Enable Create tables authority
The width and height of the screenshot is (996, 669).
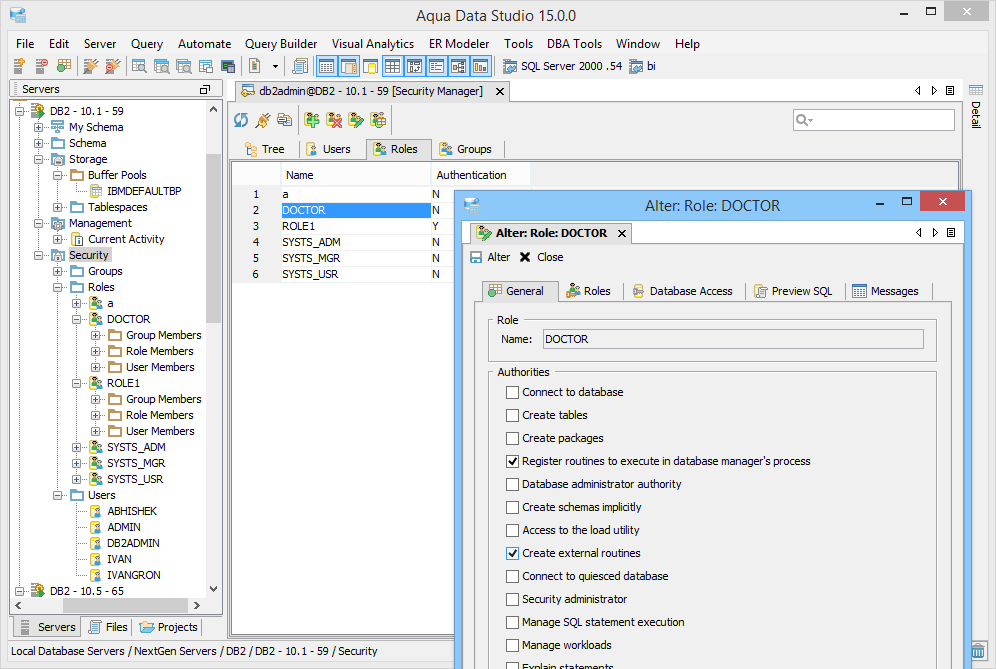pos(512,416)
